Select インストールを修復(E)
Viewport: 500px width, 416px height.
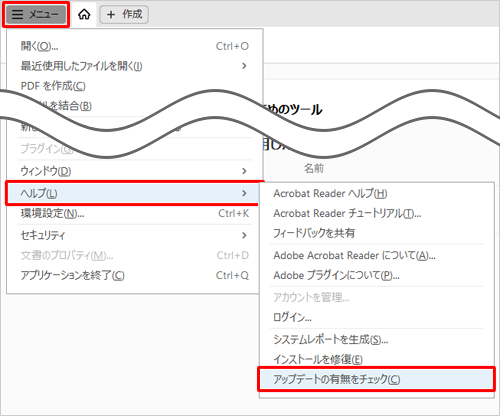[377, 359]
